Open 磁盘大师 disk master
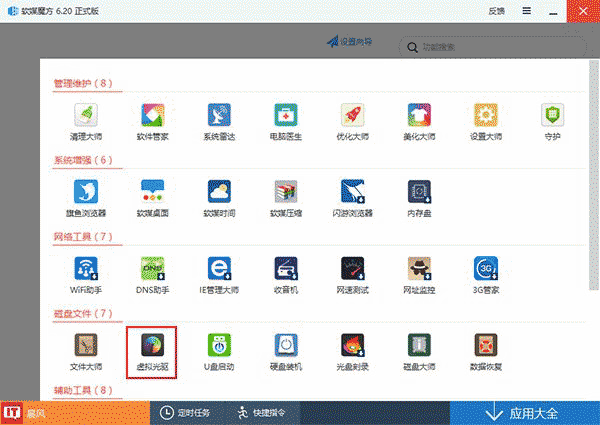This screenshot has width=600, height=425. 419,352
